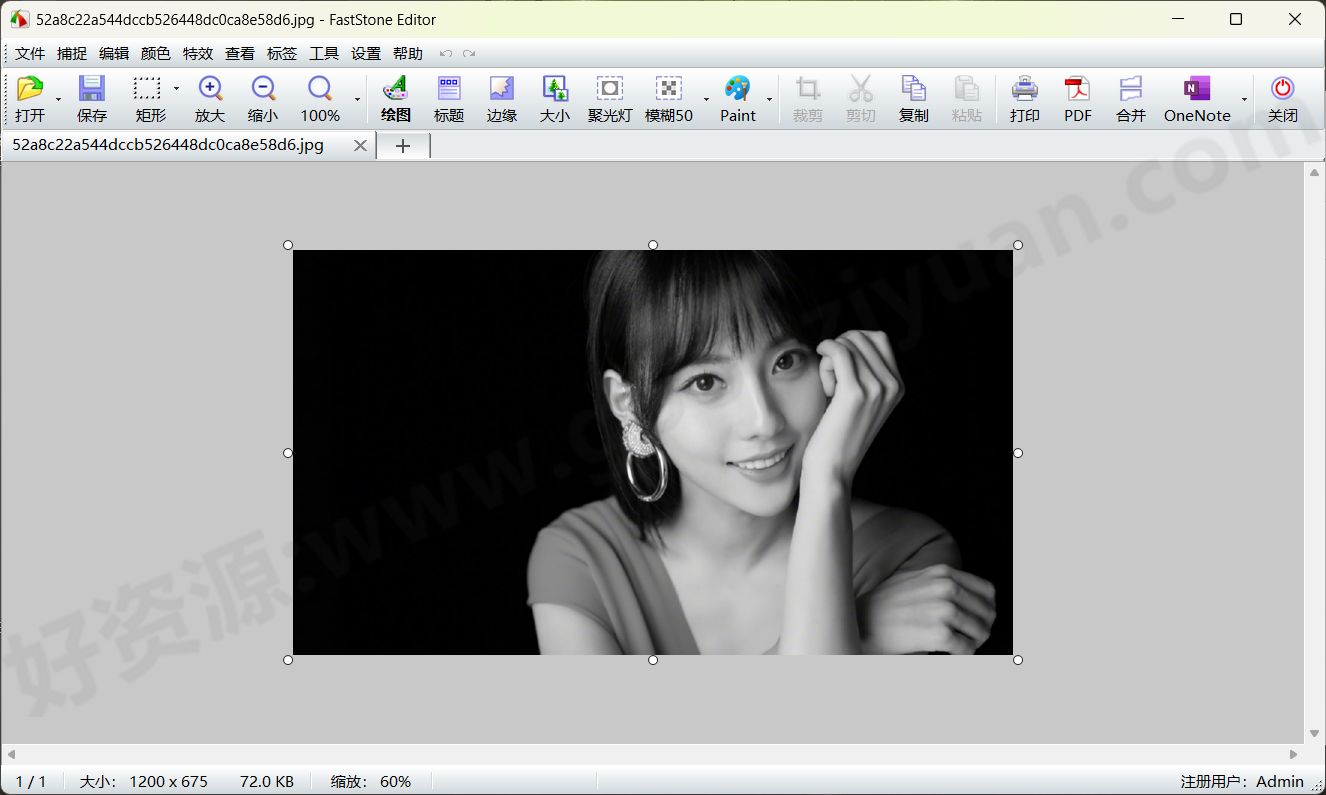This screenshot has width=1326, height=795.
Task: Open the 聚光灯 spotlight tool
Action: [x=609, y=97]
